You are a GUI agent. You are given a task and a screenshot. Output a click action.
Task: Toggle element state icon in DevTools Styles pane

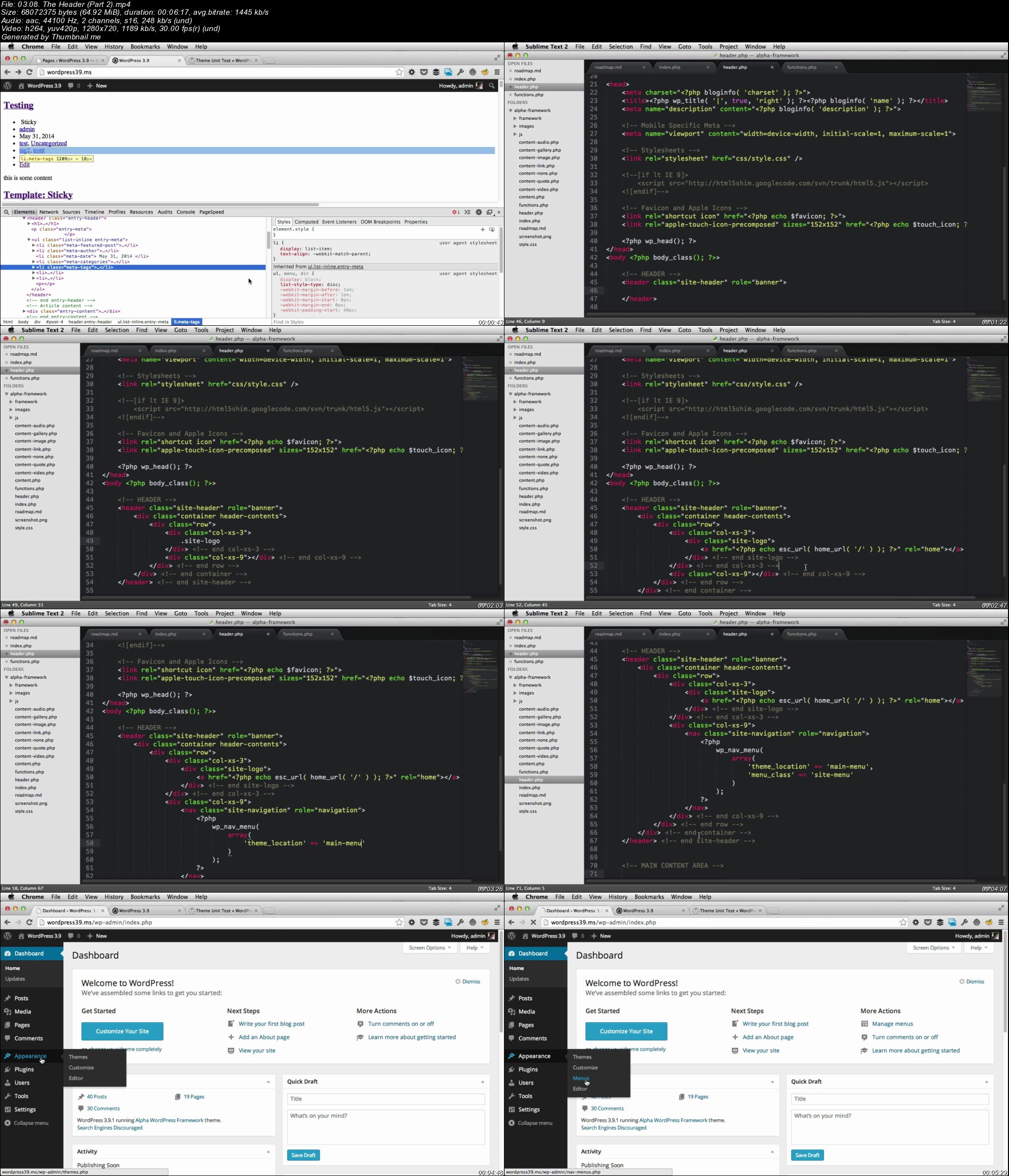[x=492, y=229]
